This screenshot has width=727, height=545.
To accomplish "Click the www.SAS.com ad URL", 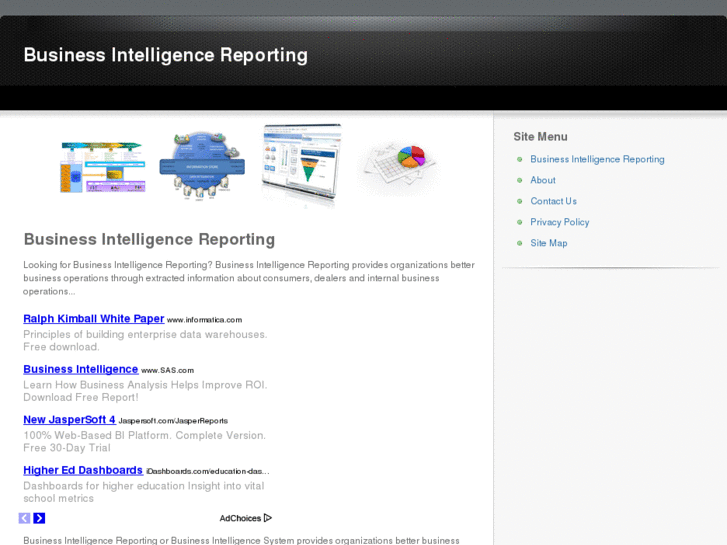I will click(167, 371).
